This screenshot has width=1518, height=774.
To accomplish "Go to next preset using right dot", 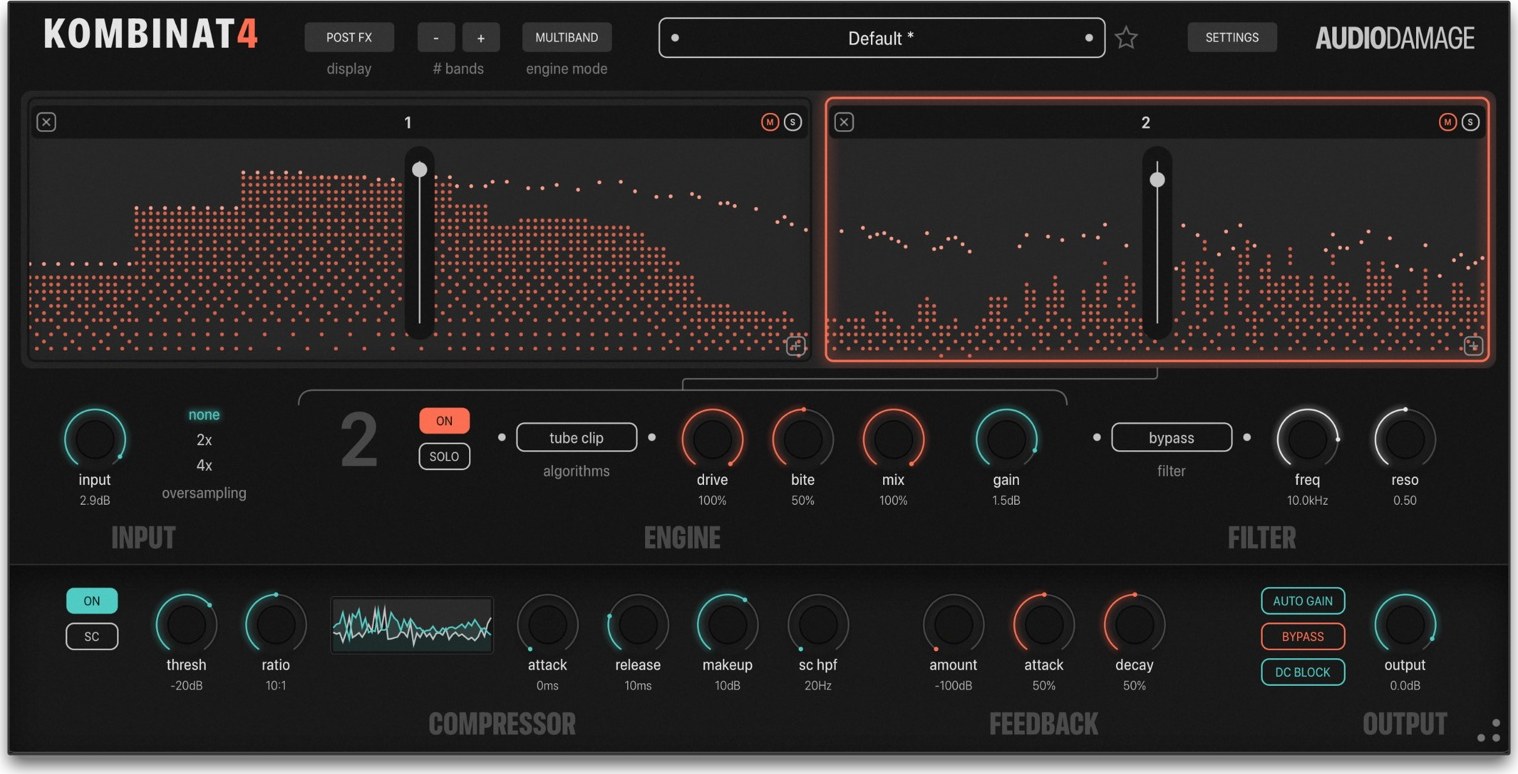I will (x=1089, y=38).
